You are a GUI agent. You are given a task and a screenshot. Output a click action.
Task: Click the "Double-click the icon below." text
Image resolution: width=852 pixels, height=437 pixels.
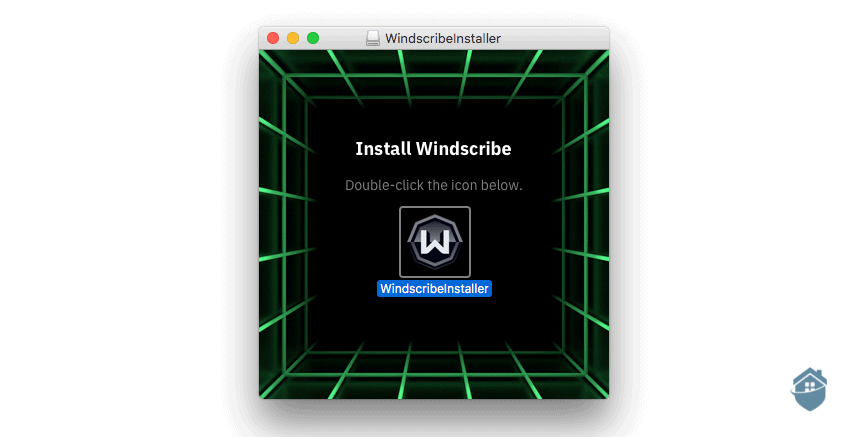click(x=434, y=185)
